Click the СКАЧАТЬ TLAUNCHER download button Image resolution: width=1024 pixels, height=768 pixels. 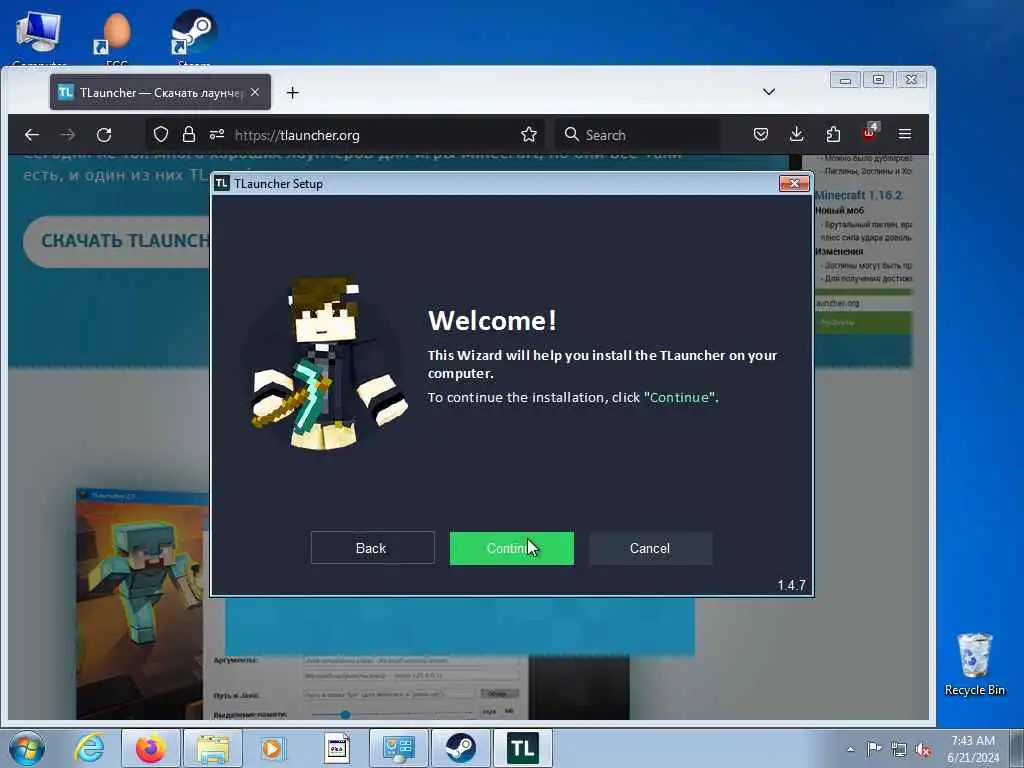118,241
